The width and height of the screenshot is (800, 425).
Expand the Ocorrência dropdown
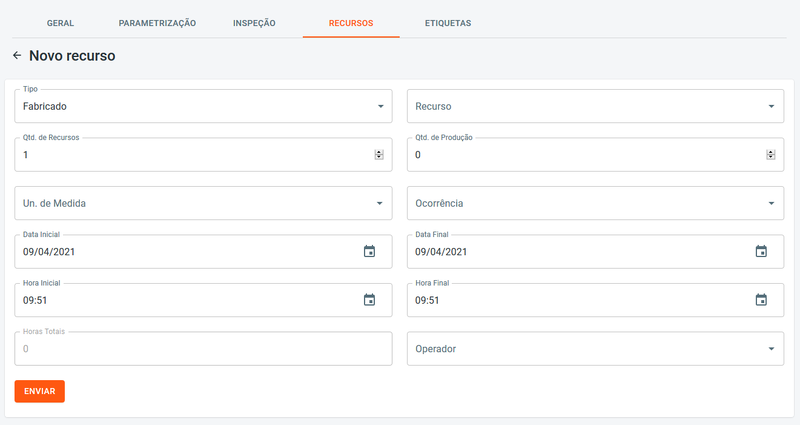pyautogui.click(x=595, y=203)
